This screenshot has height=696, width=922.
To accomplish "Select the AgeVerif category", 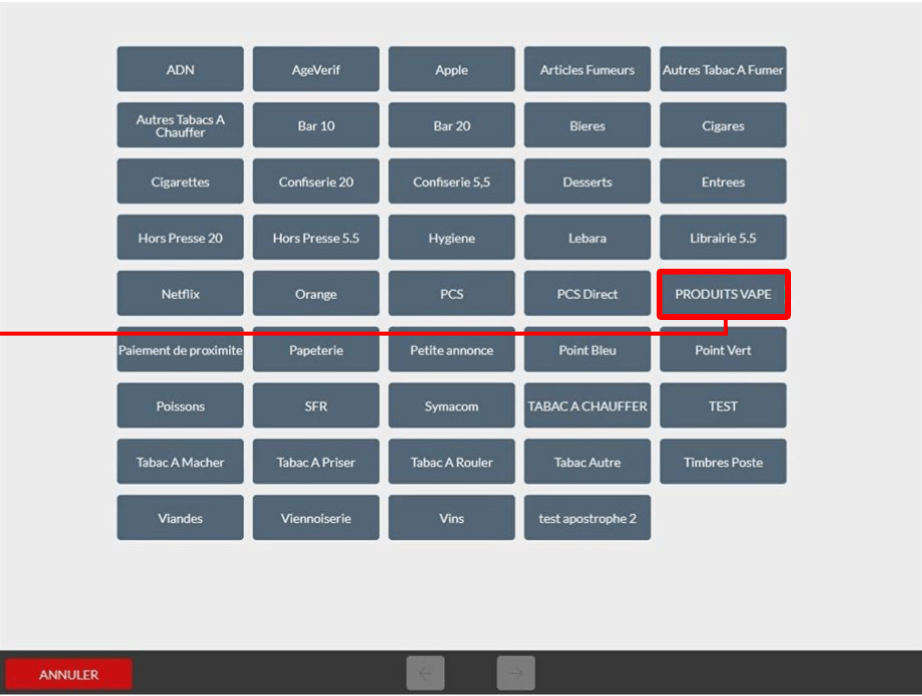I will click(x=316, y=69).
